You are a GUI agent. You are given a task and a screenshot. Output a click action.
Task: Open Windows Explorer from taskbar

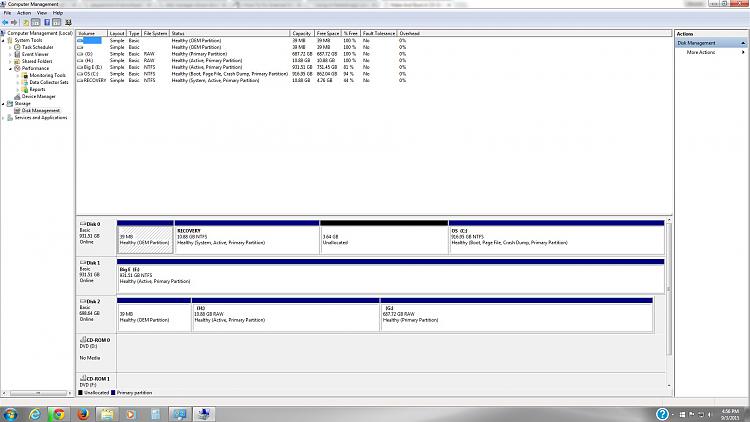(107, 414)
